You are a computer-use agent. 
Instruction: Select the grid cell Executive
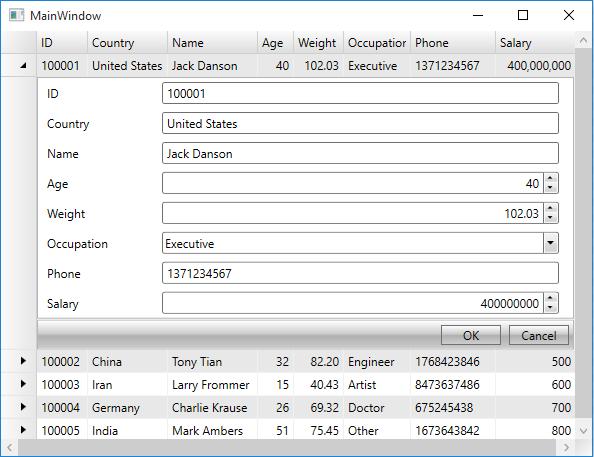point(377,66)
